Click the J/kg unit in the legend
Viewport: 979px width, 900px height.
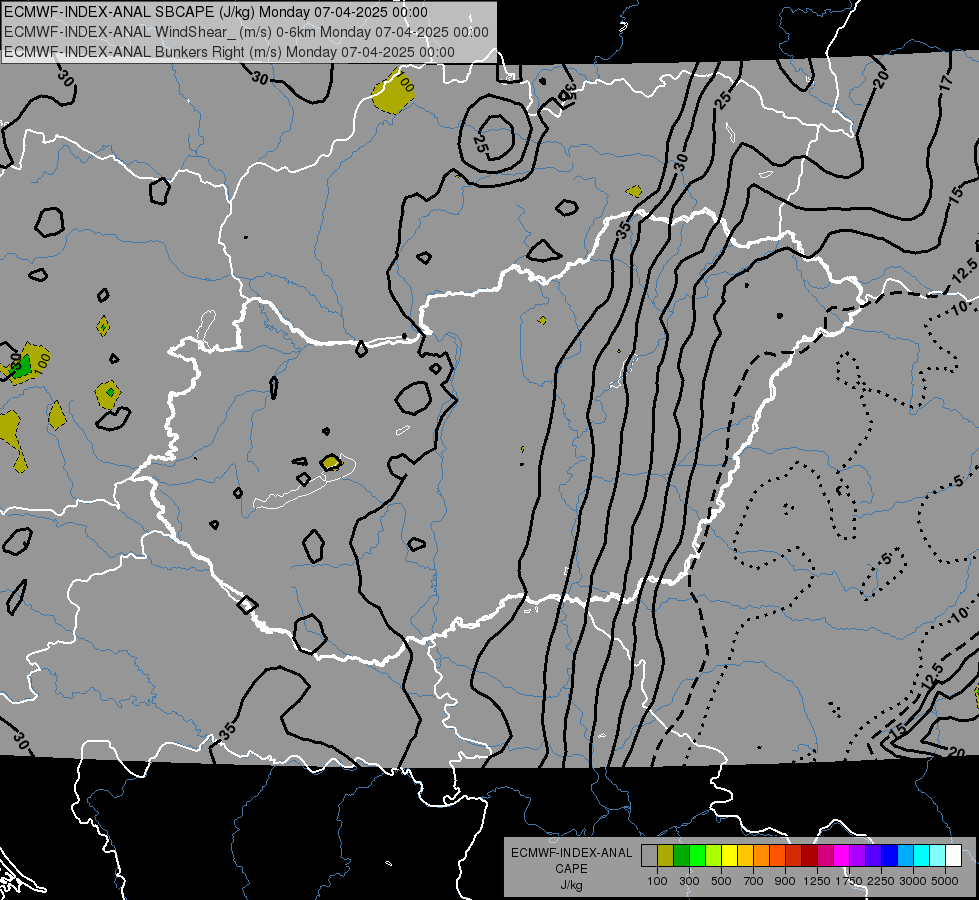coord(571,885)
